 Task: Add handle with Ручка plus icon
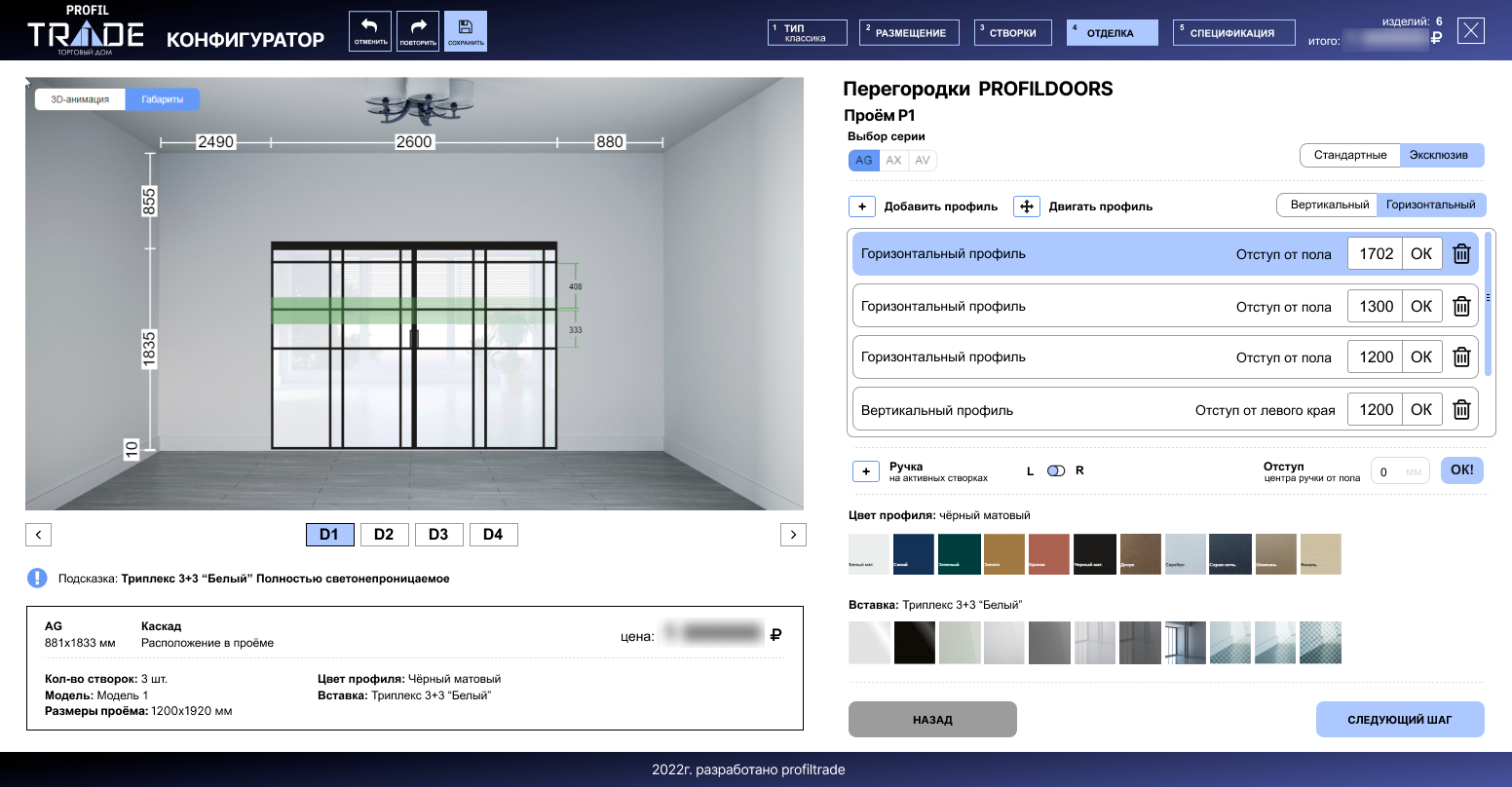866,471
